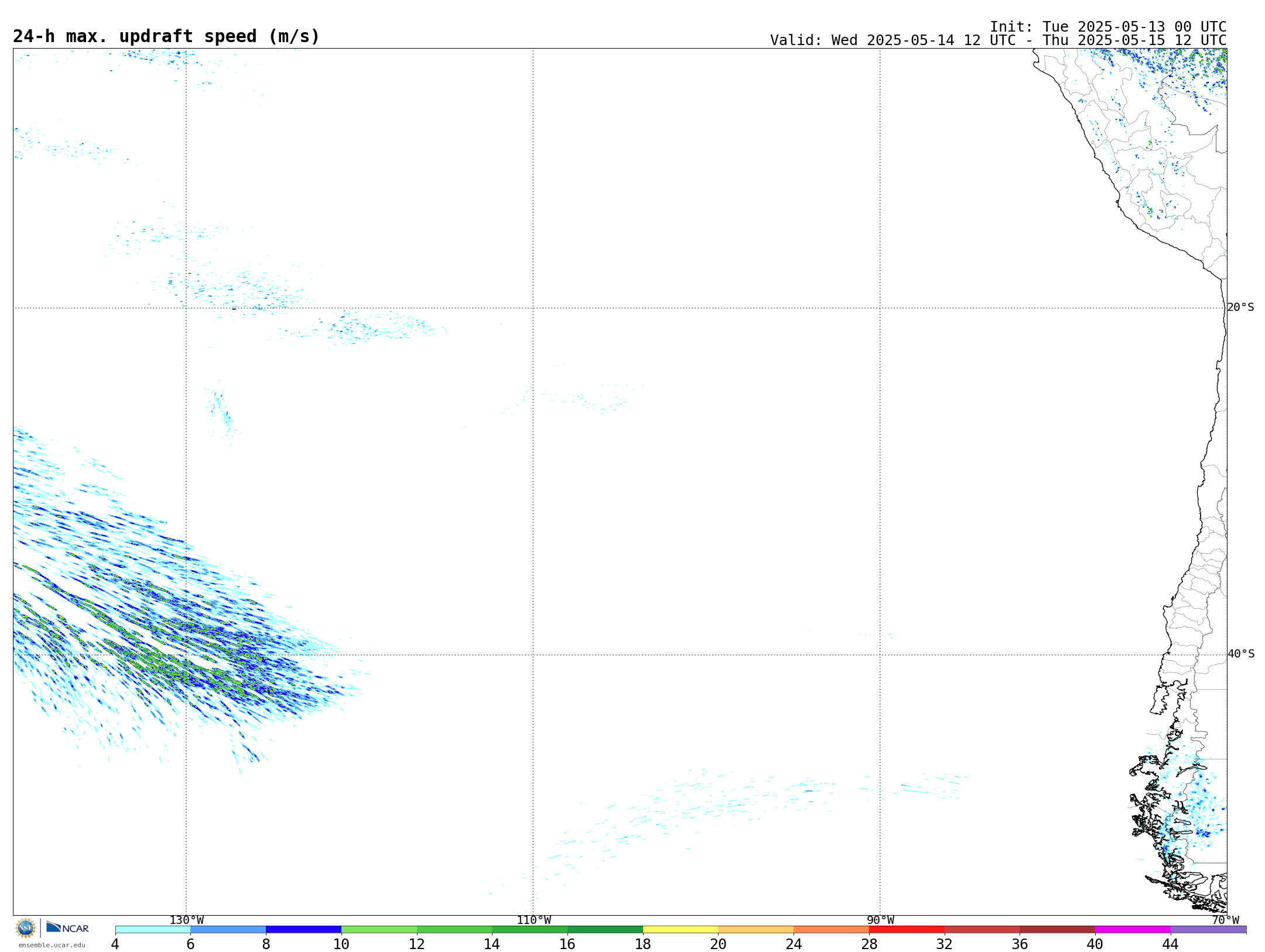Image resolution: width=1265 pixels, height=952 pixels.
Task: Click the colorbar tick label 8
Action: point(266,944)
